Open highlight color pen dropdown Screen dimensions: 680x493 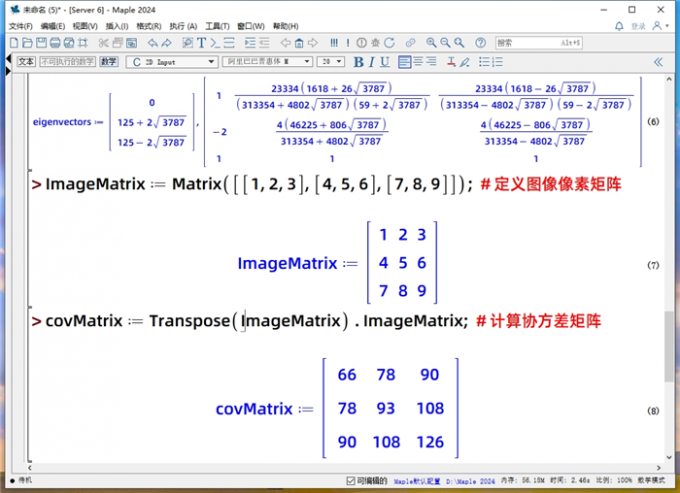pos(465,62)
